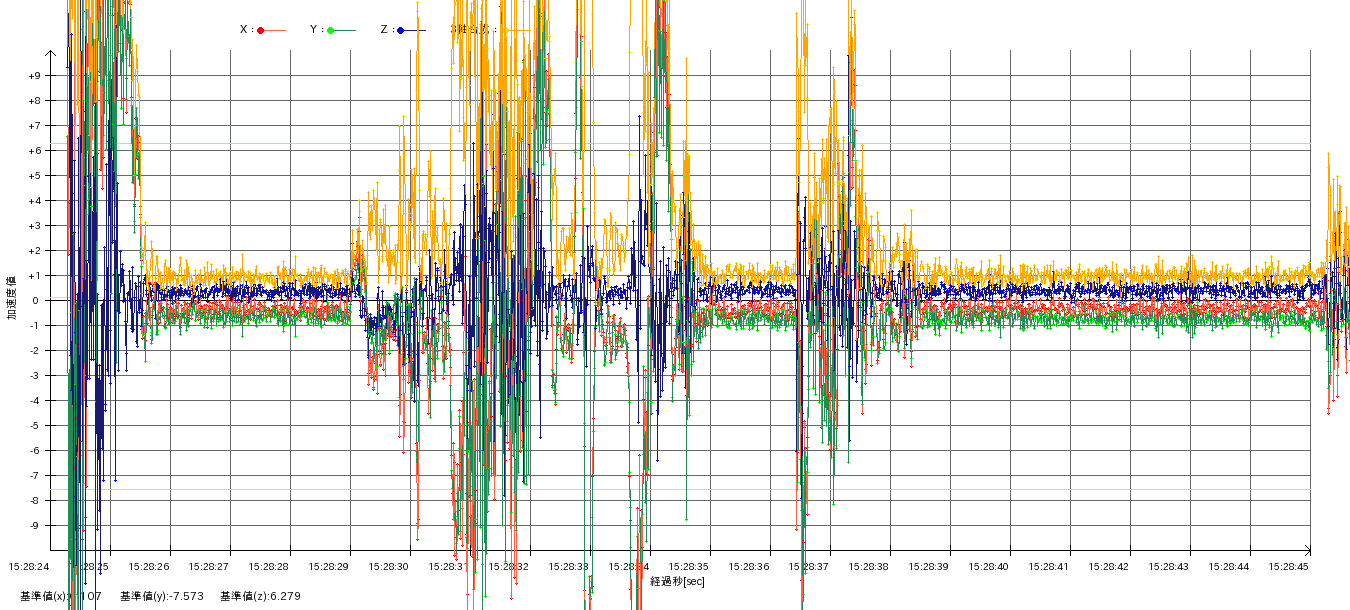Click the red X series legend marker
The image size is (1350, 610).
(261, 30)
